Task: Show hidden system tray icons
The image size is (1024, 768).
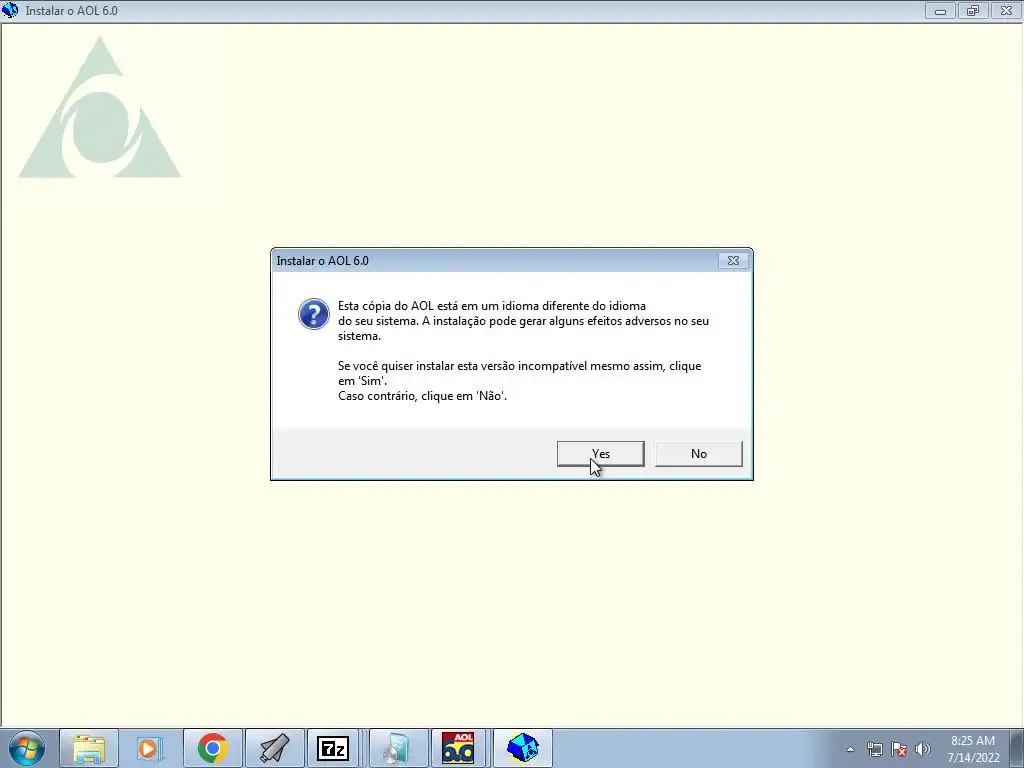Action: 850,749
